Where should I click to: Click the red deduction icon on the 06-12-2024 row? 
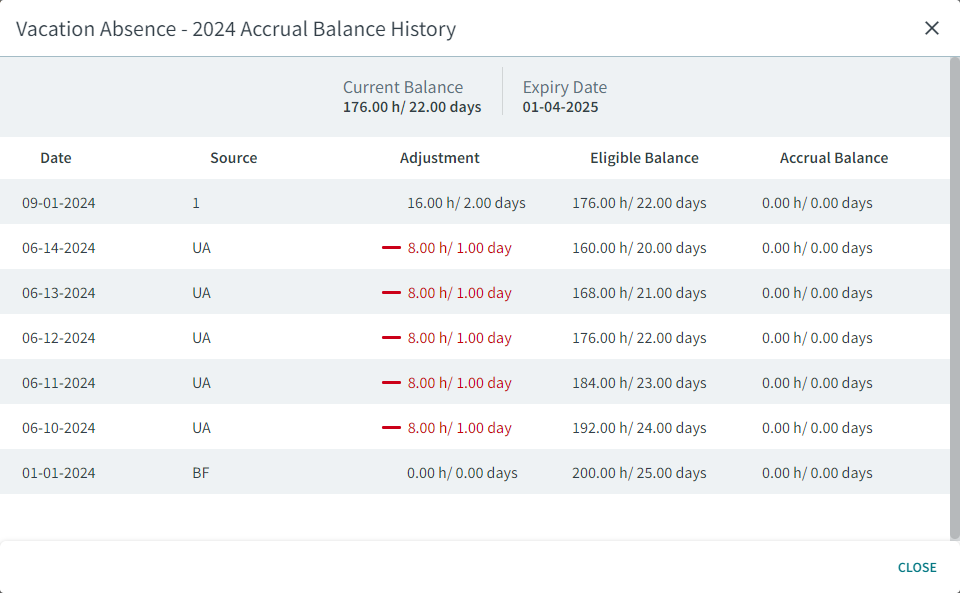point(390,337)
